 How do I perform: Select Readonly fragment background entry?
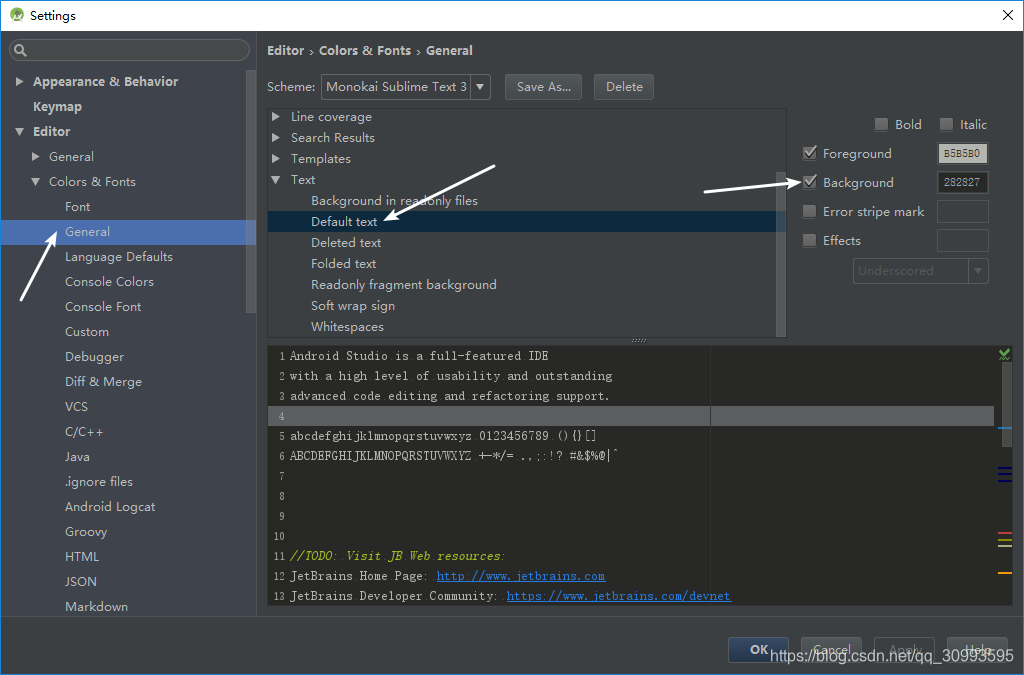point(404,285)
